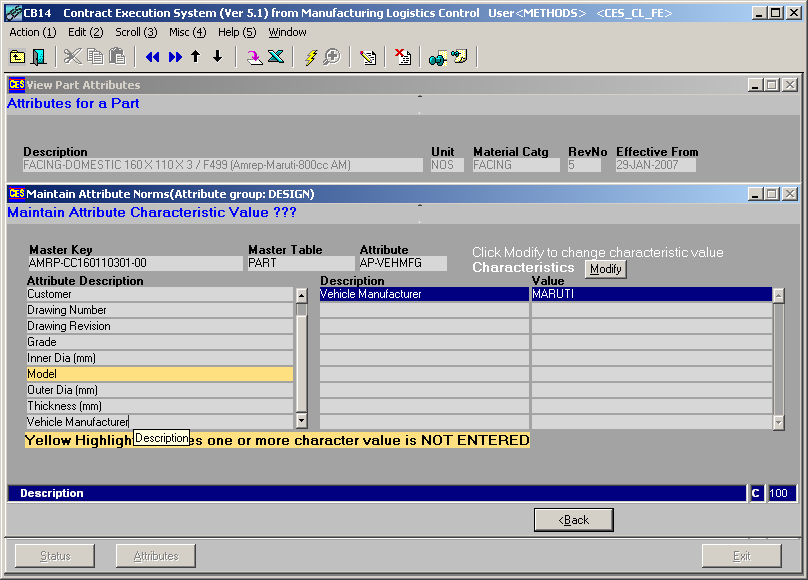Viewport: 808px width, 580px height.
Task: Click the exit door toolbar icon
Action: 39,57
